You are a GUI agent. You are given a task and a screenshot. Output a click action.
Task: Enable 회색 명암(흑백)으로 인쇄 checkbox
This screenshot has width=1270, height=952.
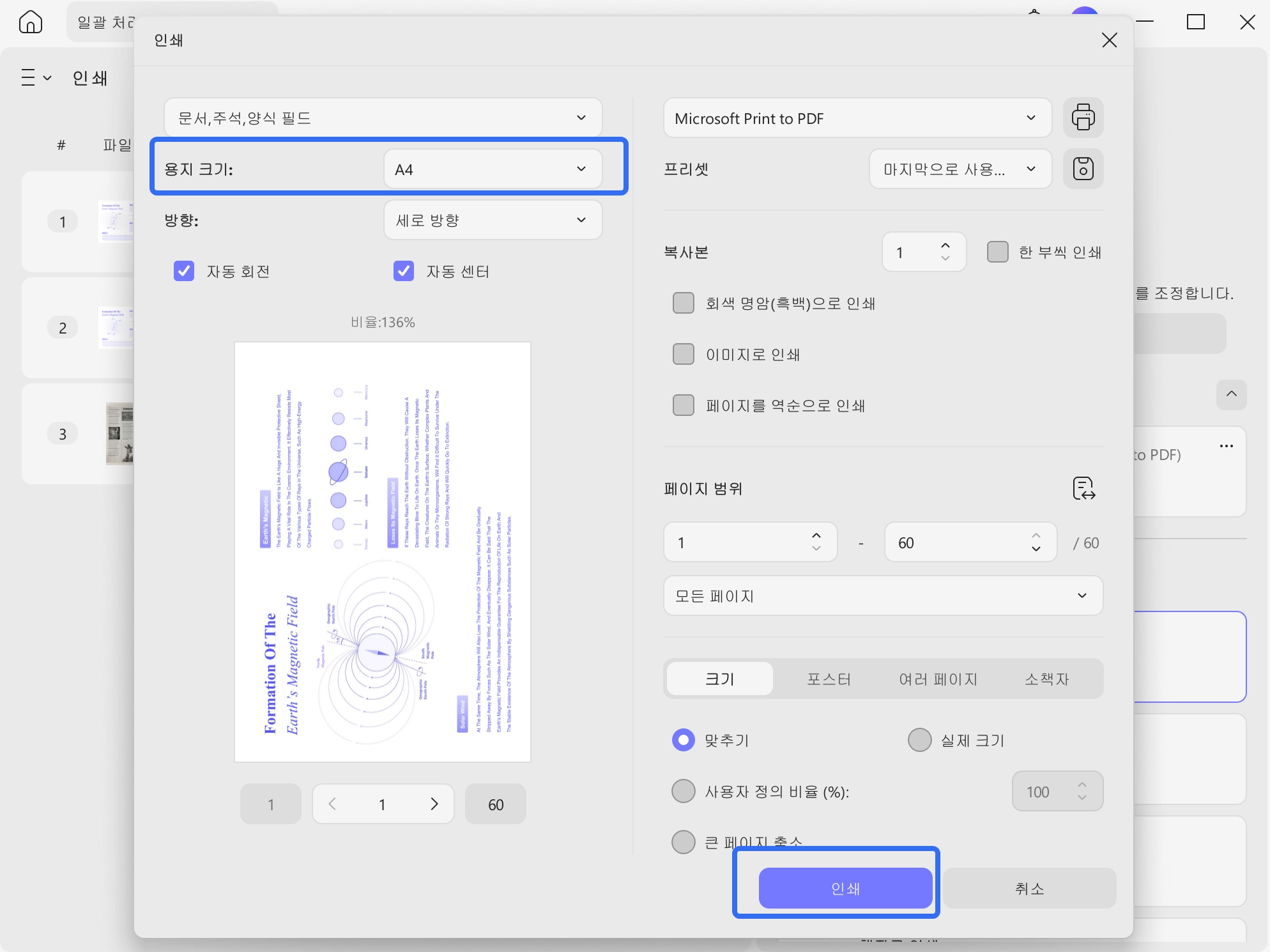click(x=684, y=303)
